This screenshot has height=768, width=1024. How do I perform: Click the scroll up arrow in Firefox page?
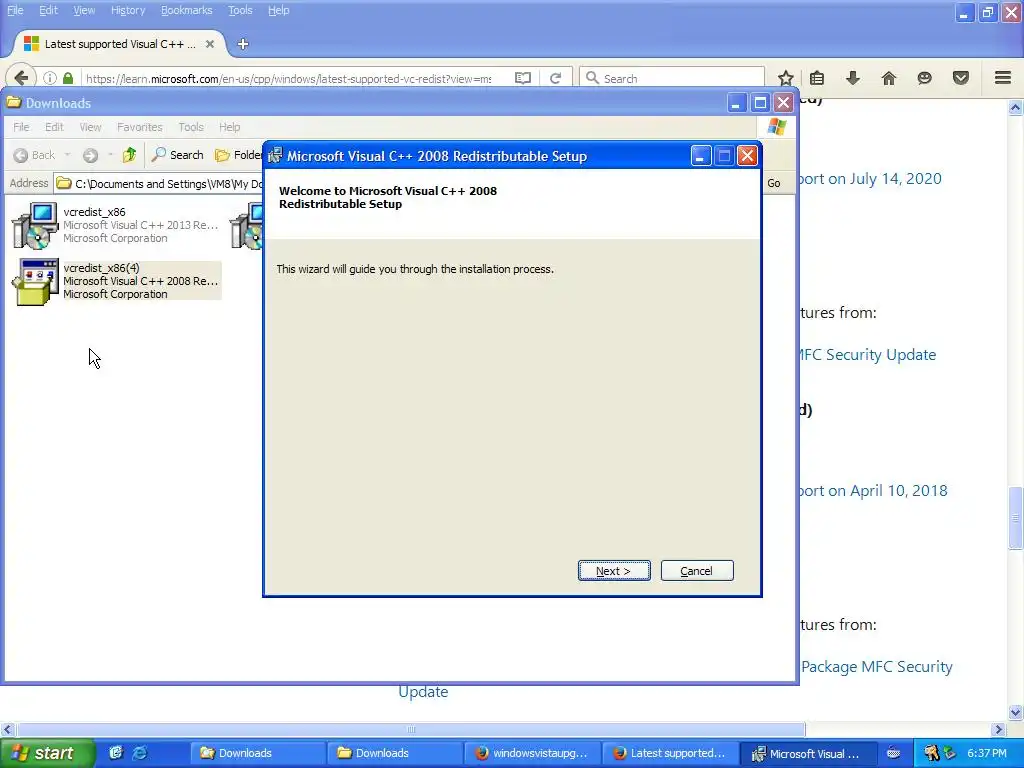click(x=1015, y=107)
